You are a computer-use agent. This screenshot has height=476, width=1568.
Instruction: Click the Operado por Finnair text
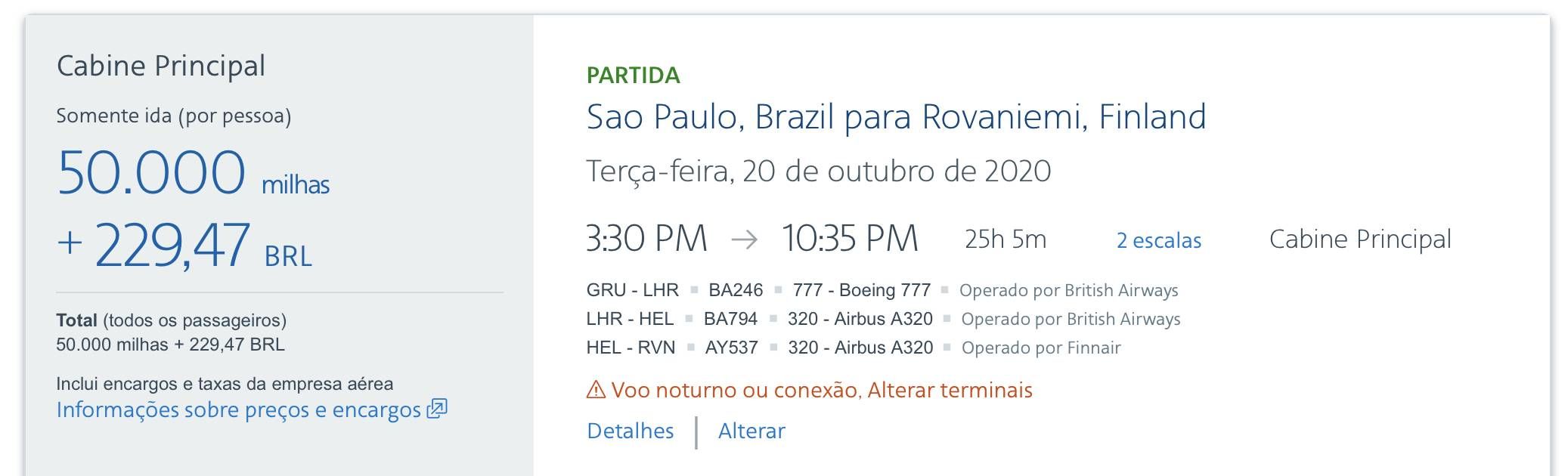click(1041, 348)
